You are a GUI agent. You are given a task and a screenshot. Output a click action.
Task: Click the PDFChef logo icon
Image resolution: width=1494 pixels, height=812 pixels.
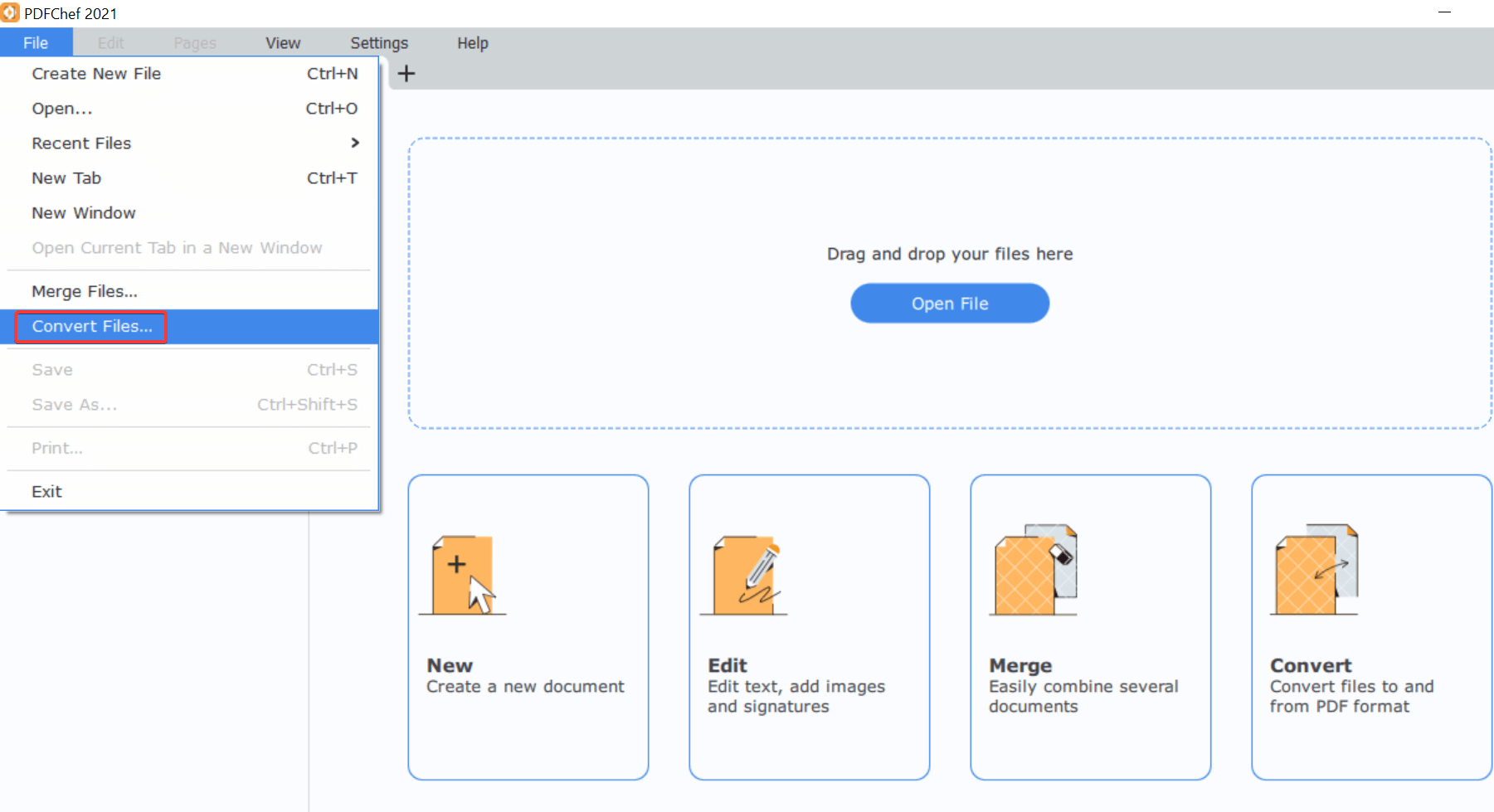[x=12, y=12]
